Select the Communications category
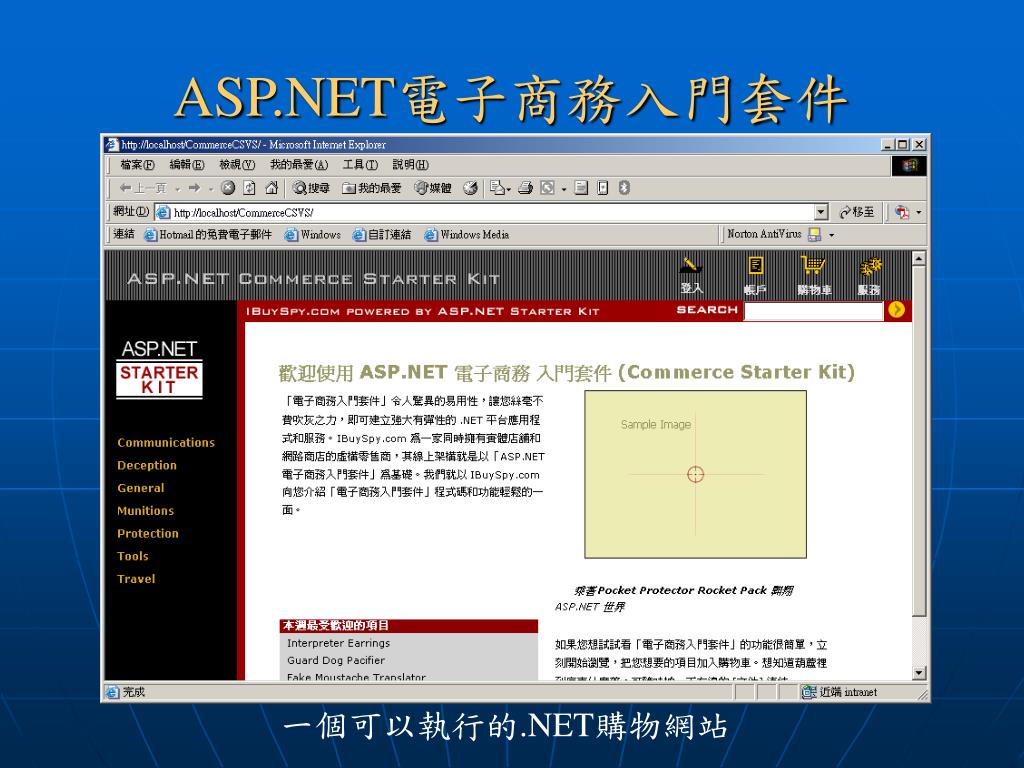The image size is (1024, 768). [x=166, y=442]
